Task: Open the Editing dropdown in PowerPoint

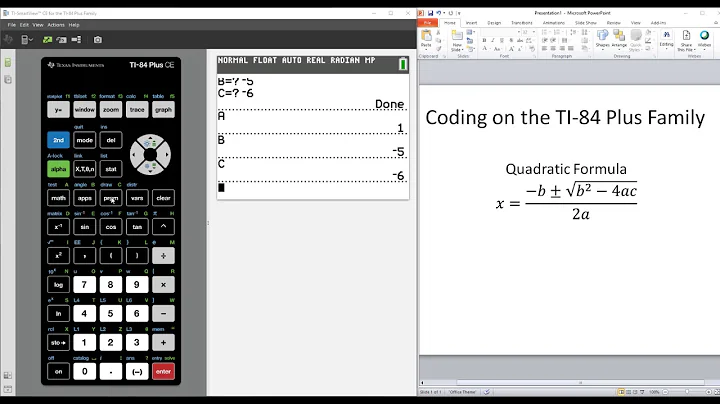Action: 666,39
